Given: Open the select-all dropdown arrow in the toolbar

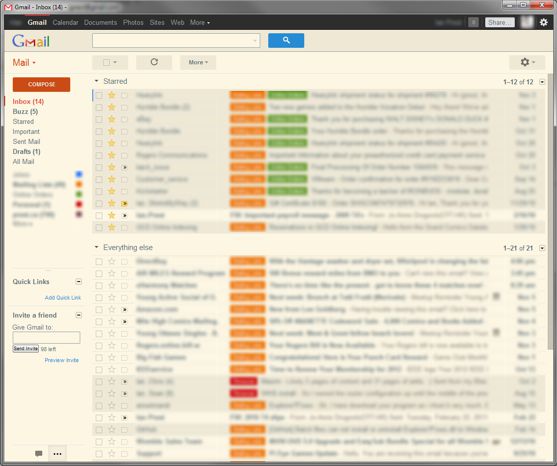Looking at the screenshot, I should click(115, 62).
